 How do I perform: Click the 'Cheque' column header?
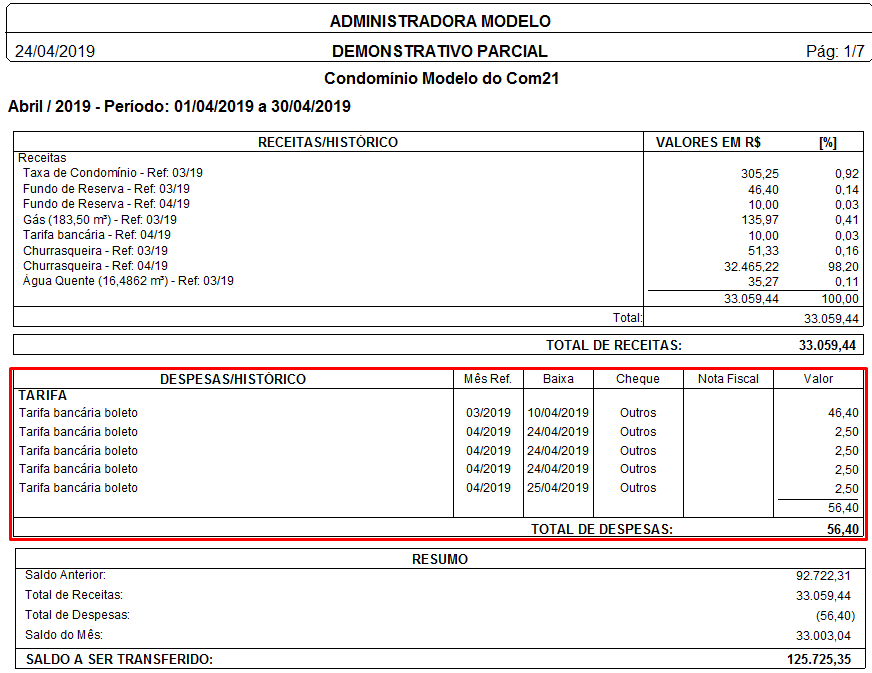(x=638, y=379)
